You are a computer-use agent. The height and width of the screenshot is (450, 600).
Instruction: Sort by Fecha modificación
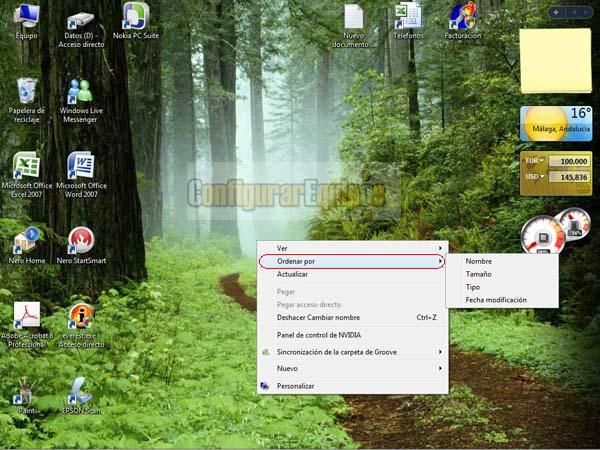[x=502, y=300]
